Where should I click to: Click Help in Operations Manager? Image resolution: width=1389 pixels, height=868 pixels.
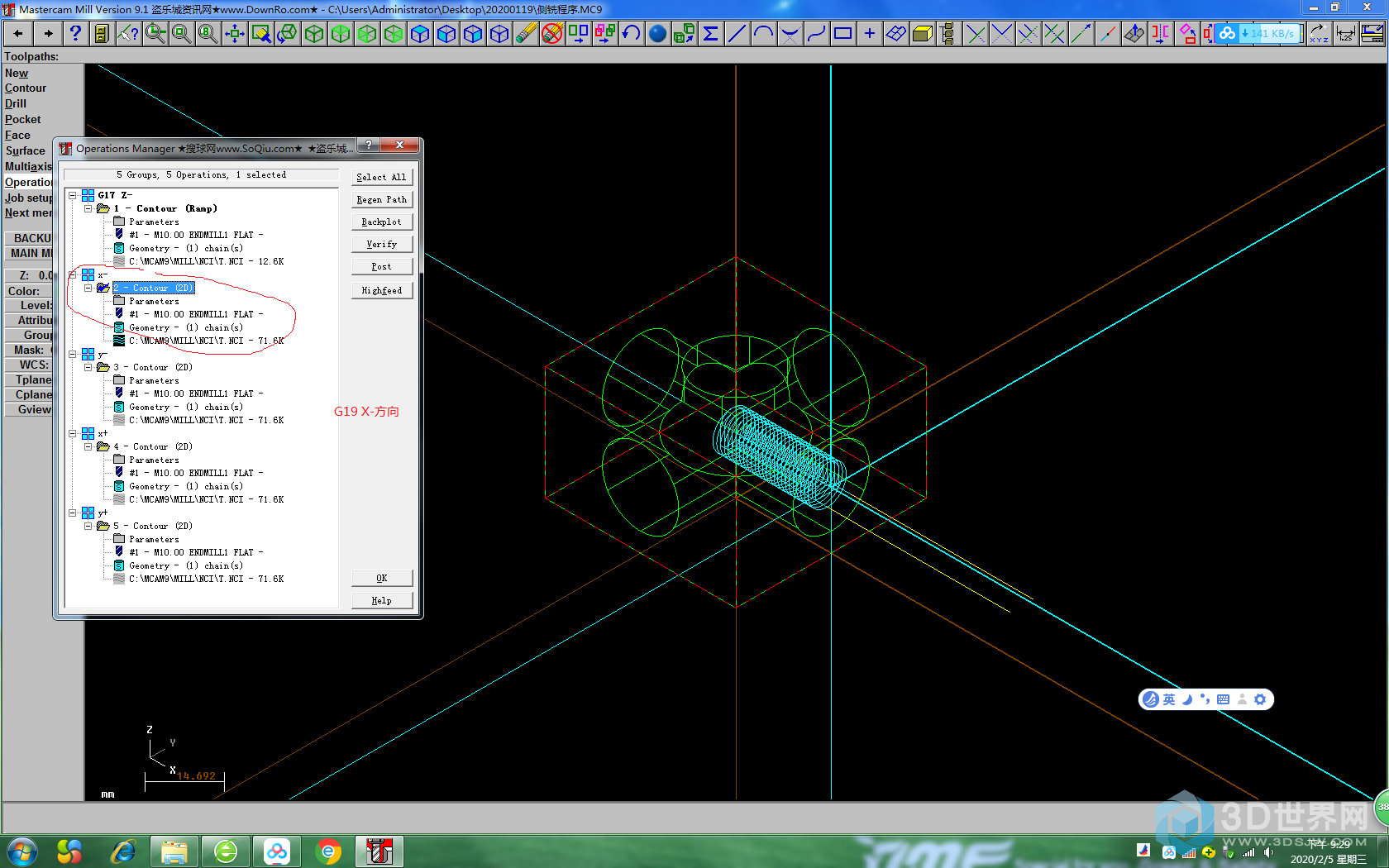click(381, 600)
